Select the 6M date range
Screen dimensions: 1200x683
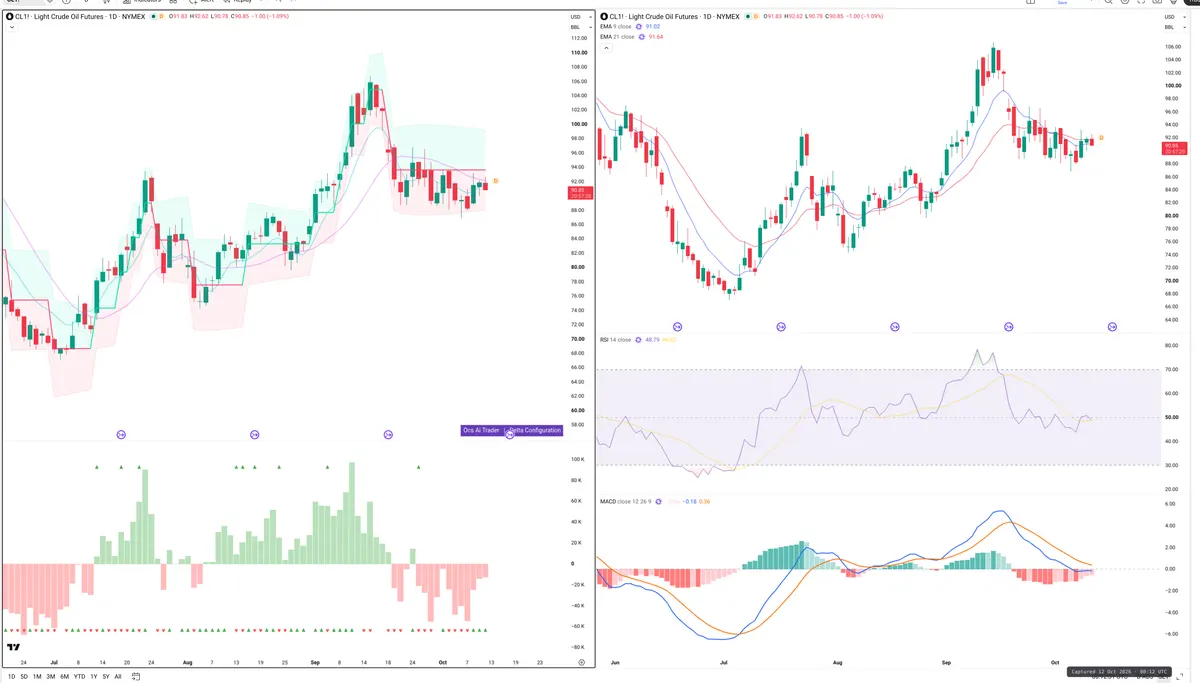pyautogui.click(x=64, y=676)
